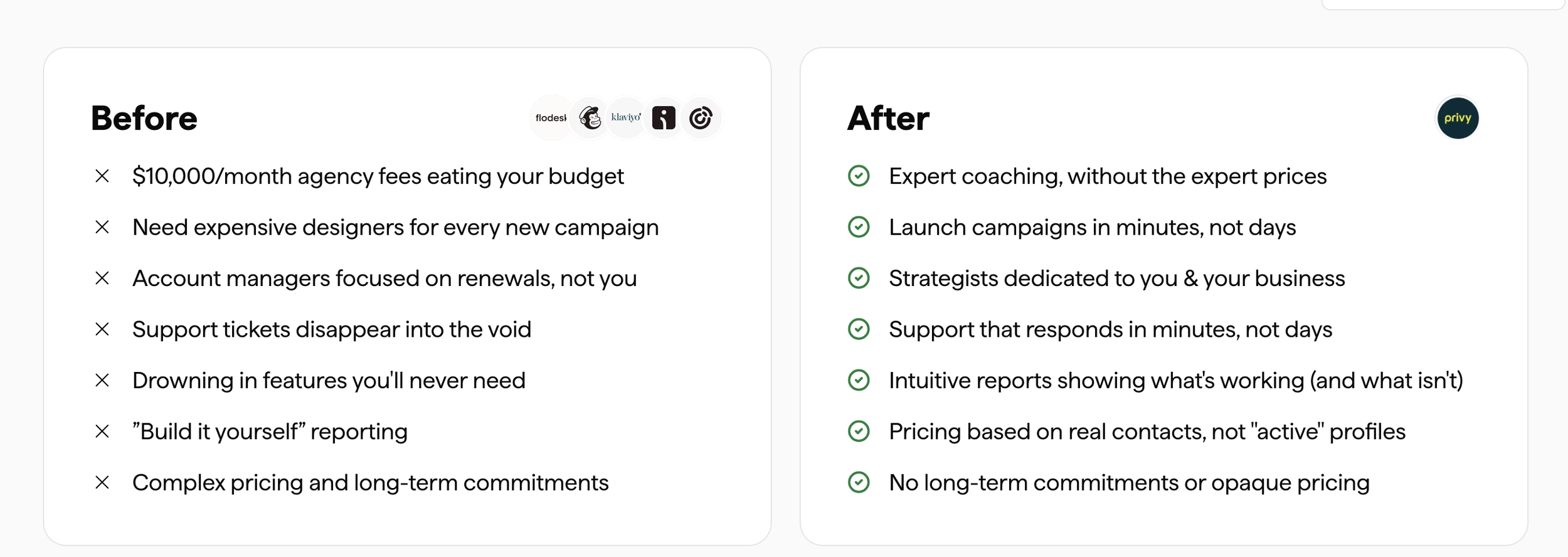
Task: Click the green checkmark beside Intuitive reports
Action: [859, 380]
